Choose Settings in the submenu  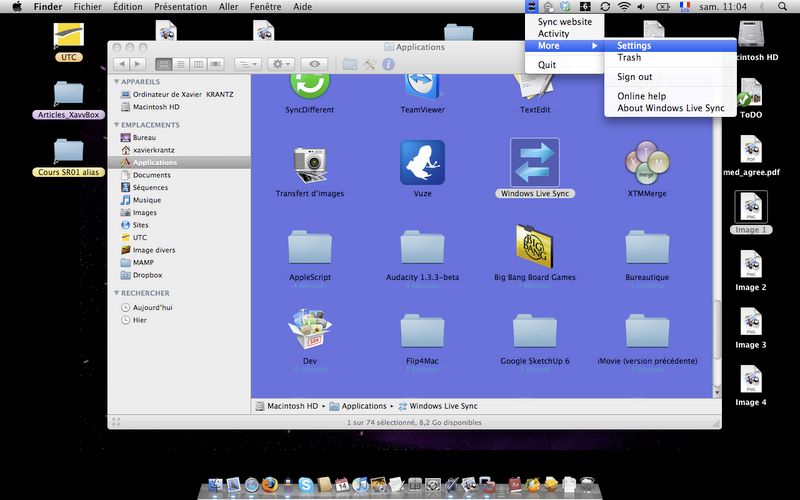(x=670, y=45)
